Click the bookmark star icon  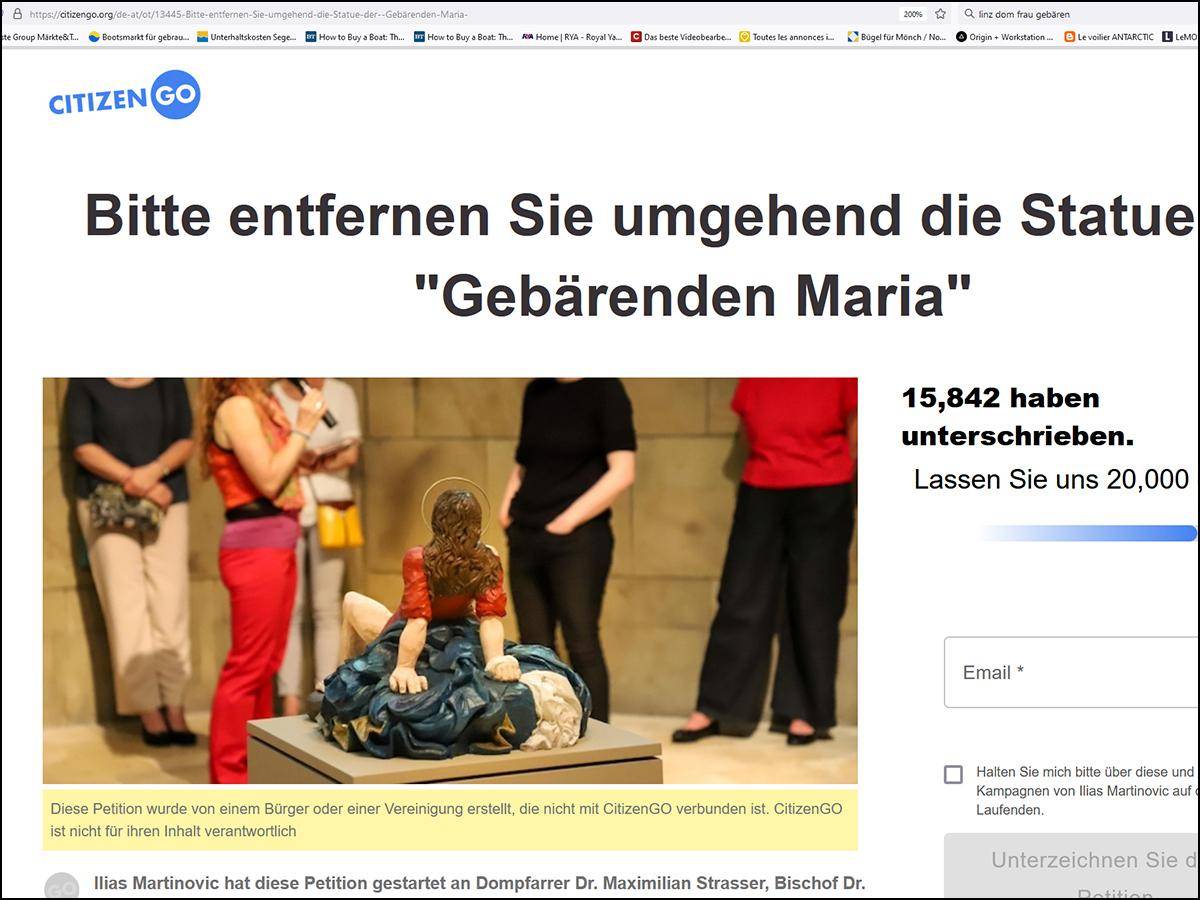tap(940, 14)
